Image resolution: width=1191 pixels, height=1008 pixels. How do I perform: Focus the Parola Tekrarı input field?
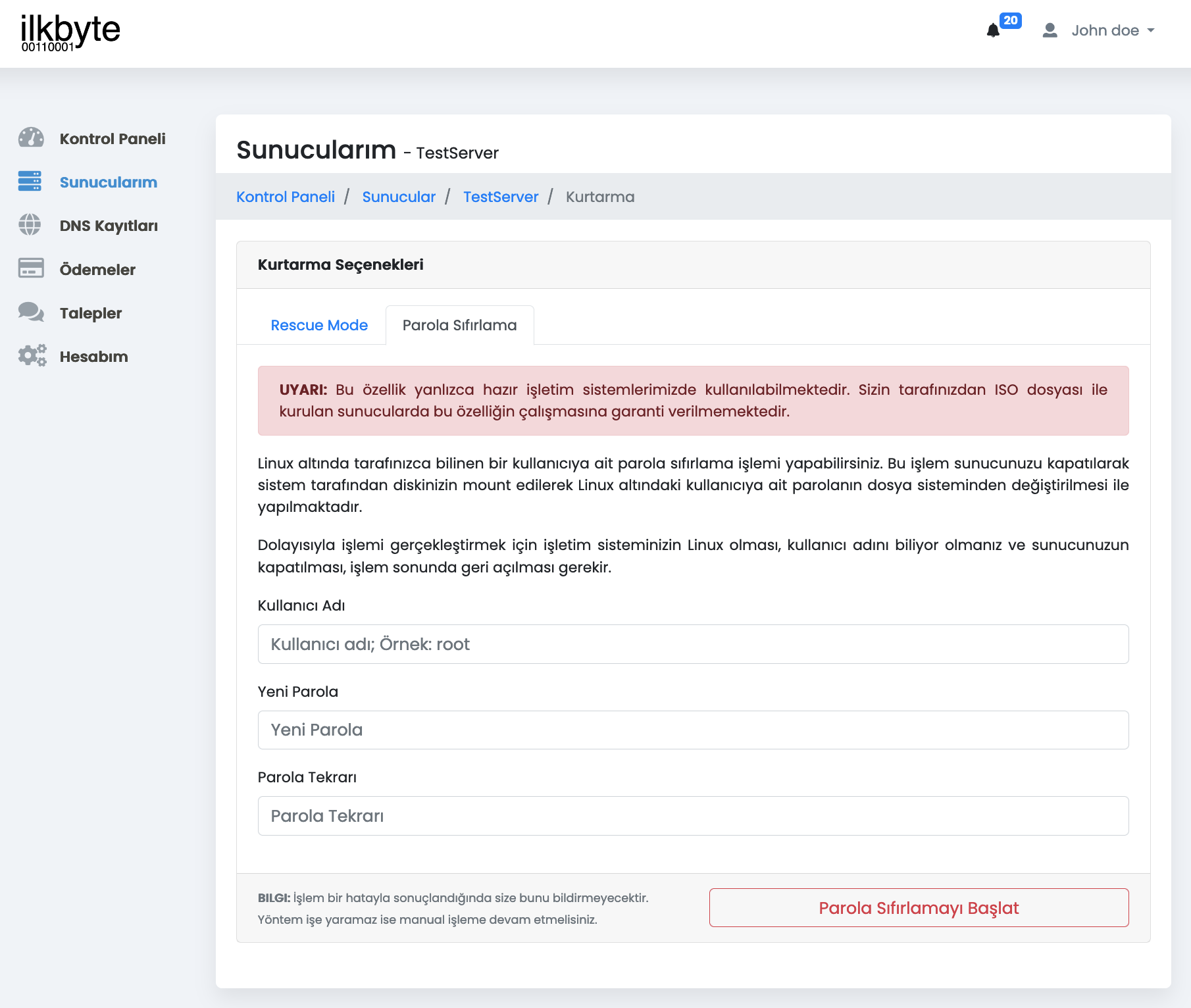point(694,816)
